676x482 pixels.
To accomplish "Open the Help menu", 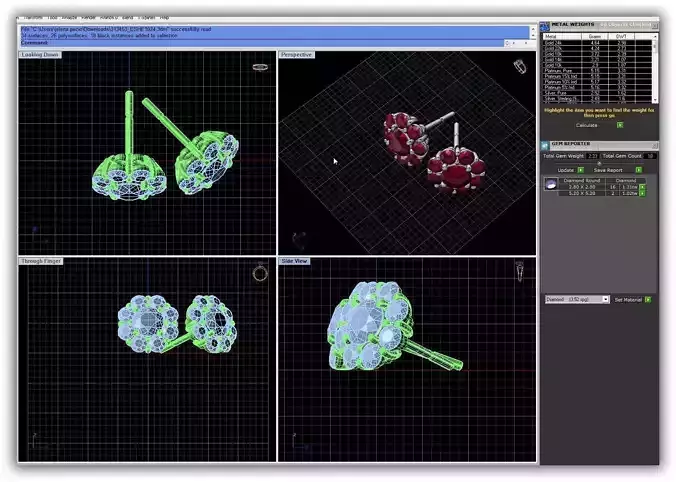I will coord(164,18).
